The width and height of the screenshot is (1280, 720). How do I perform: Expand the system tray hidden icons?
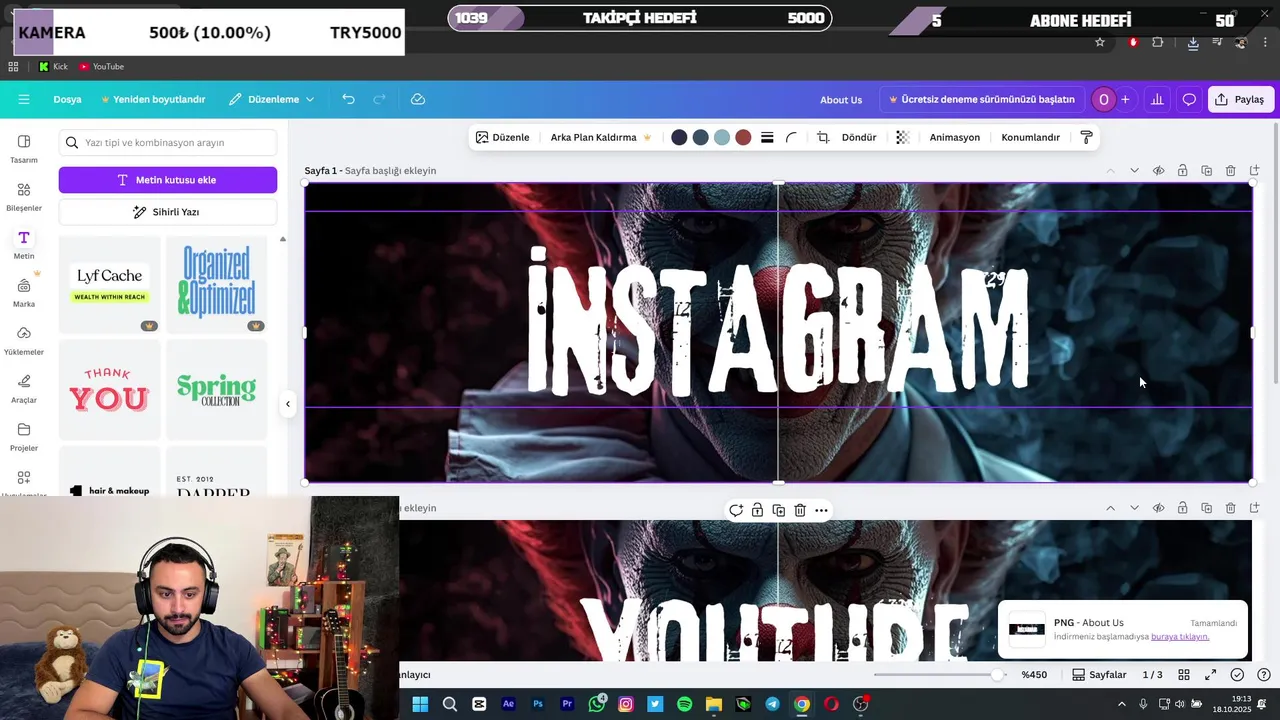(x=1121, y=704)
